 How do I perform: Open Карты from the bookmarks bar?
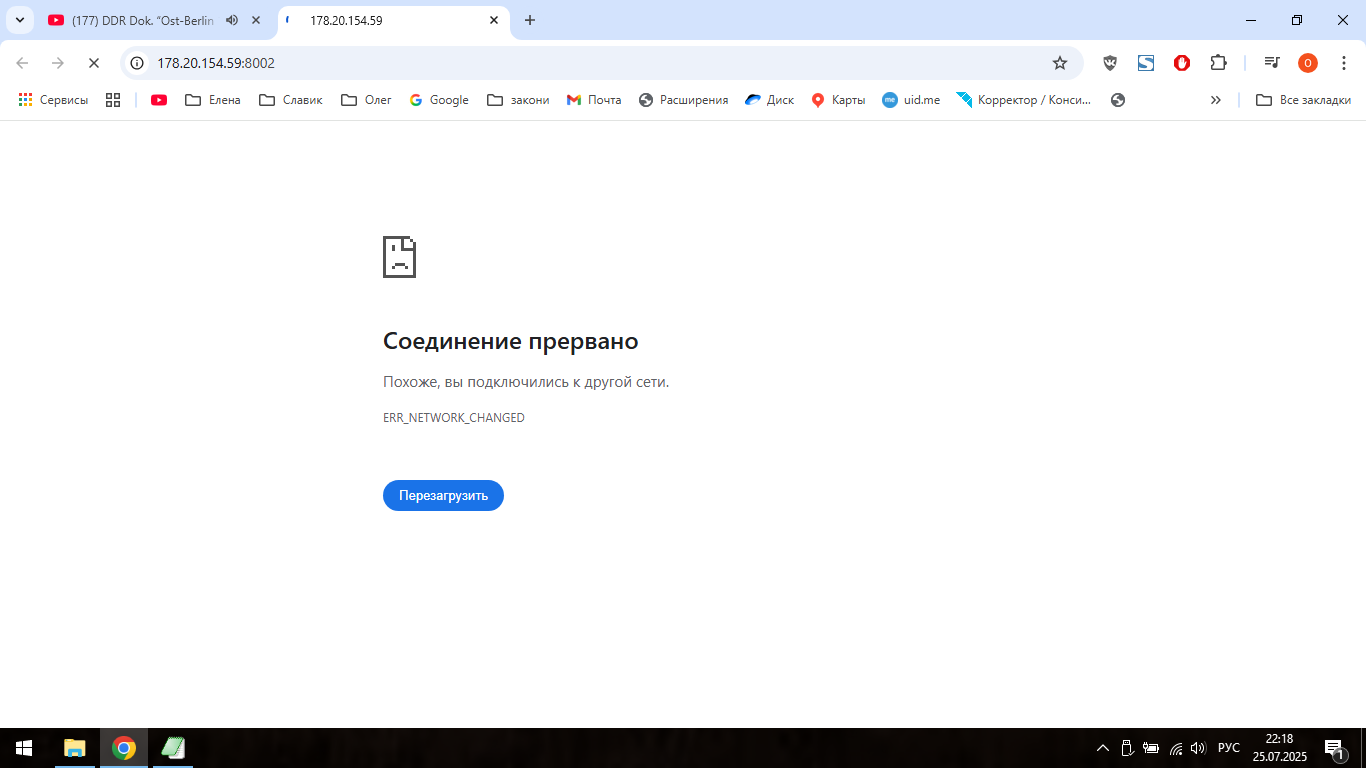coord(838,99)
